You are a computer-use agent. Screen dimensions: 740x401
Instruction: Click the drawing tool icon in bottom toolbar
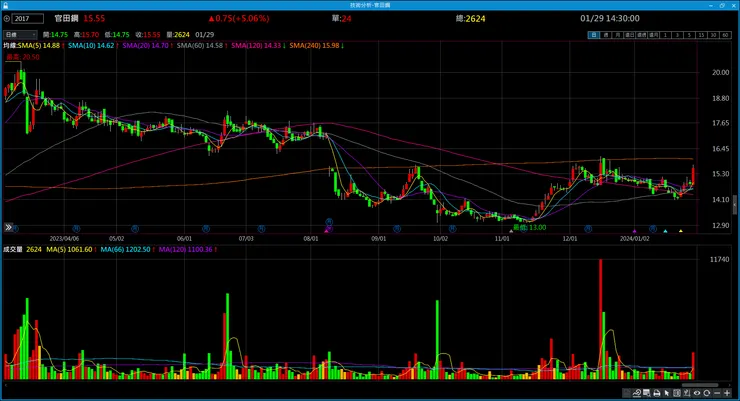coord(637,393)
